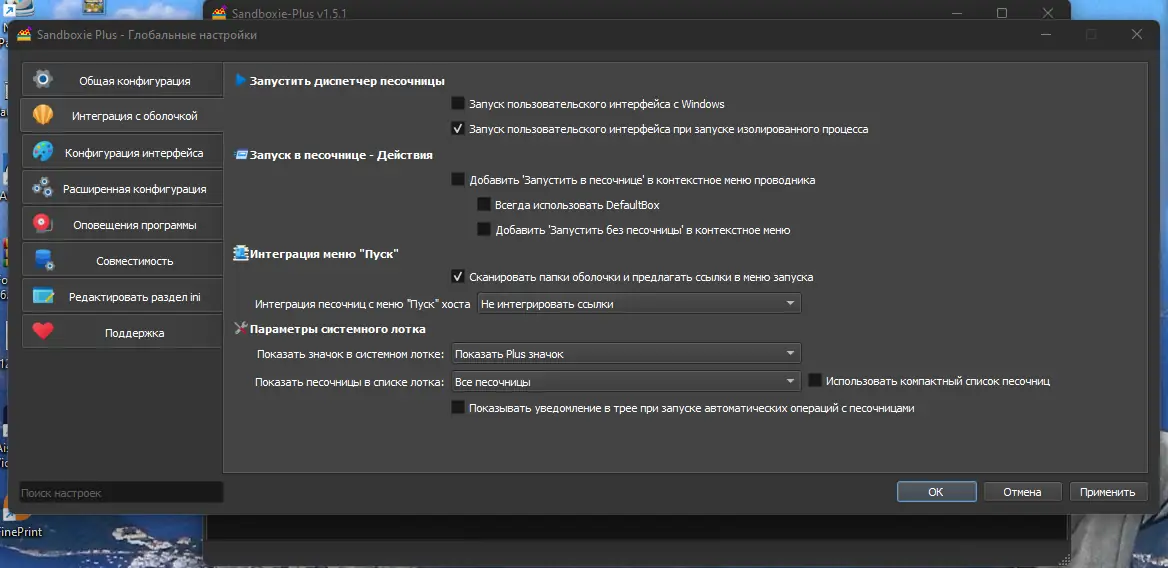The width and height of the screenshot is (1168, 568).
Task: Click the red heart icon beside Поддержка
Action: [43, 332]
